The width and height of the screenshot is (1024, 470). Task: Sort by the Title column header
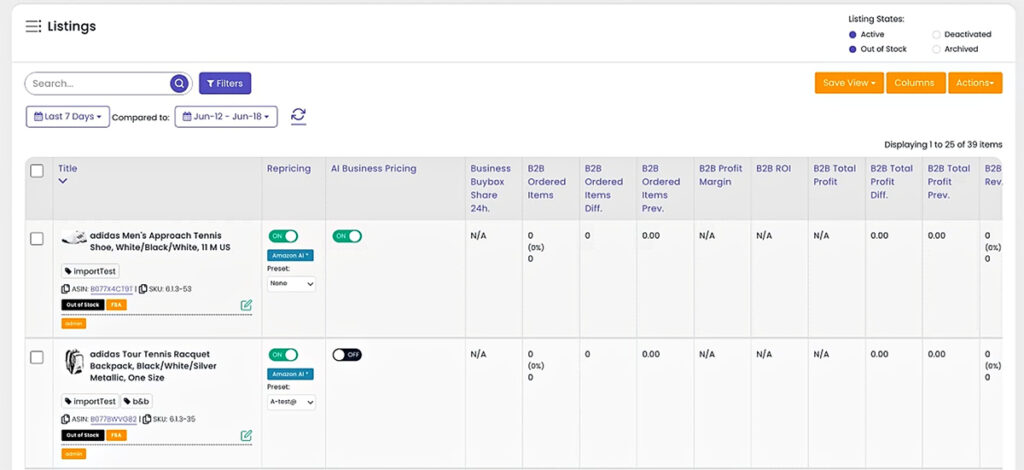pyautogui.click(x=67, y=168)
